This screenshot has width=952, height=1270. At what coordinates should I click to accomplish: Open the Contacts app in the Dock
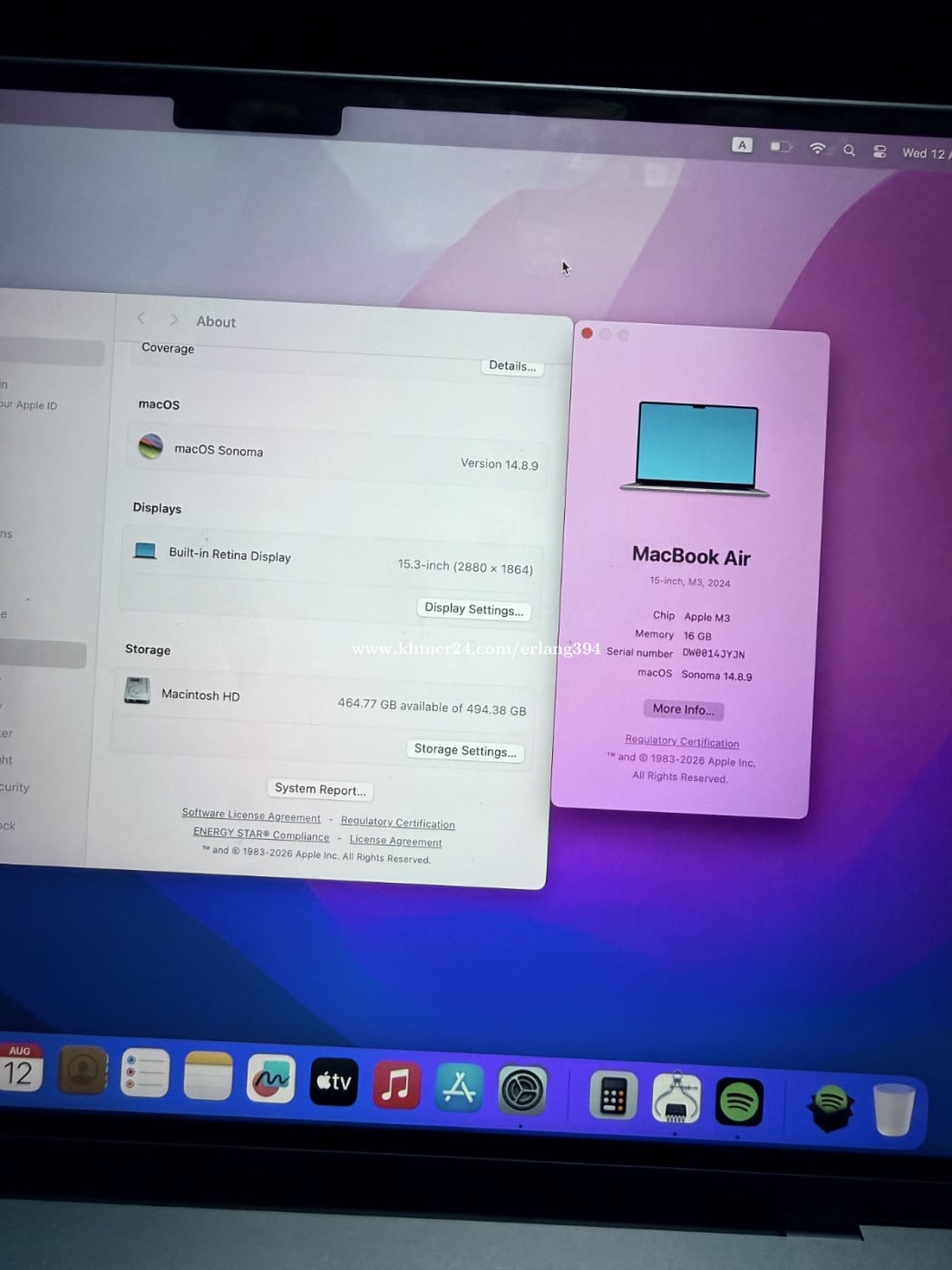pyautogui.click(x=83, y=1070)
